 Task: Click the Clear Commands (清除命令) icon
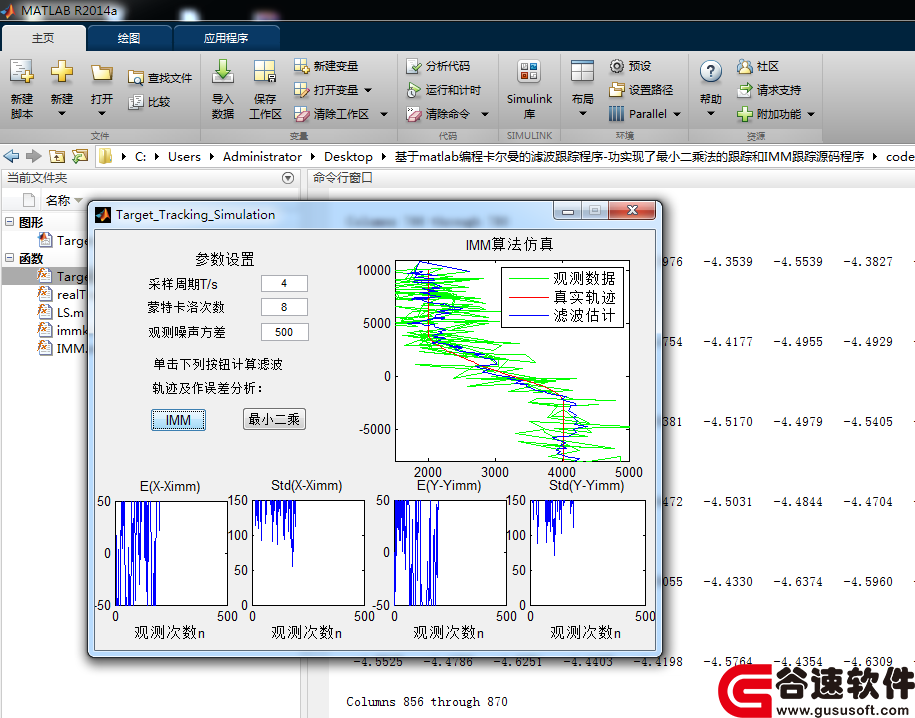click(413, 114)
